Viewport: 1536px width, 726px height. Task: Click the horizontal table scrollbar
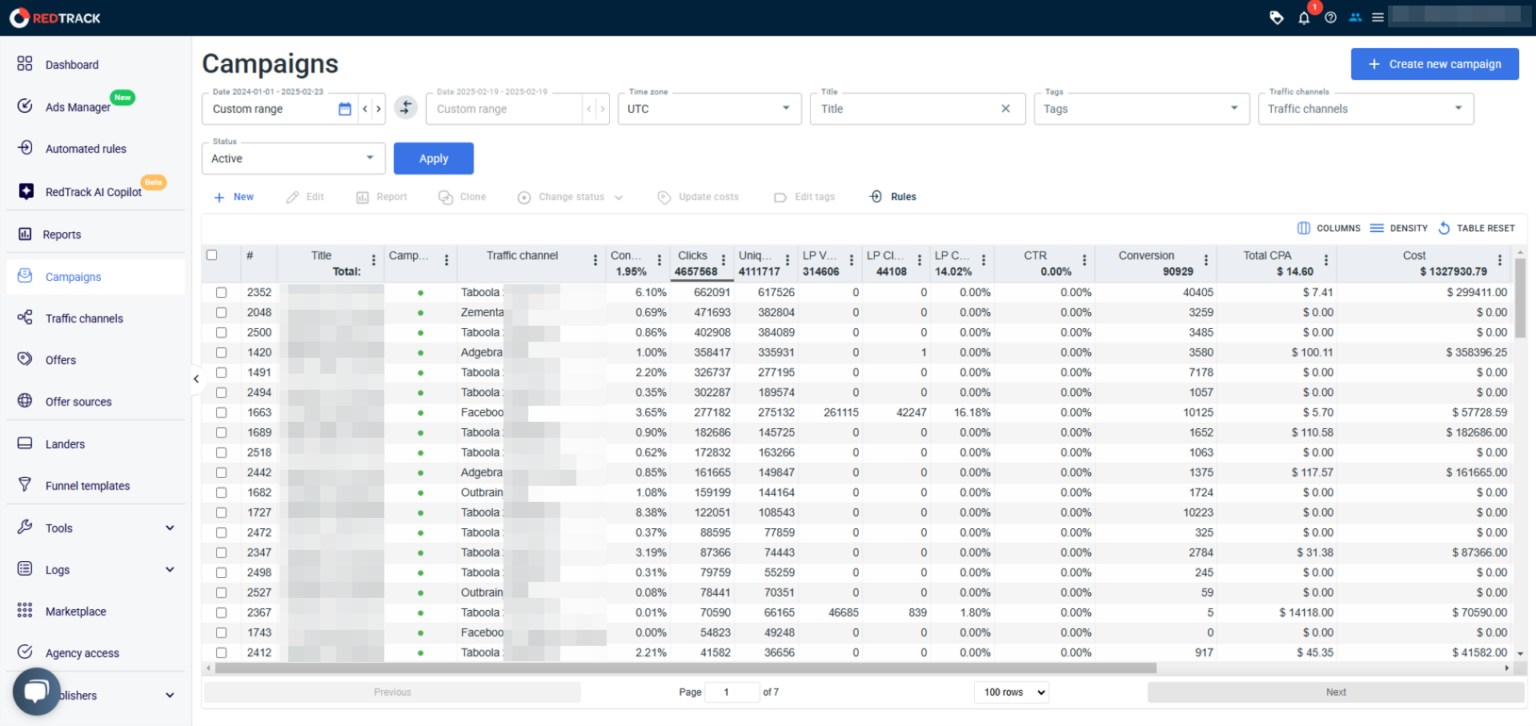(685, 667)
